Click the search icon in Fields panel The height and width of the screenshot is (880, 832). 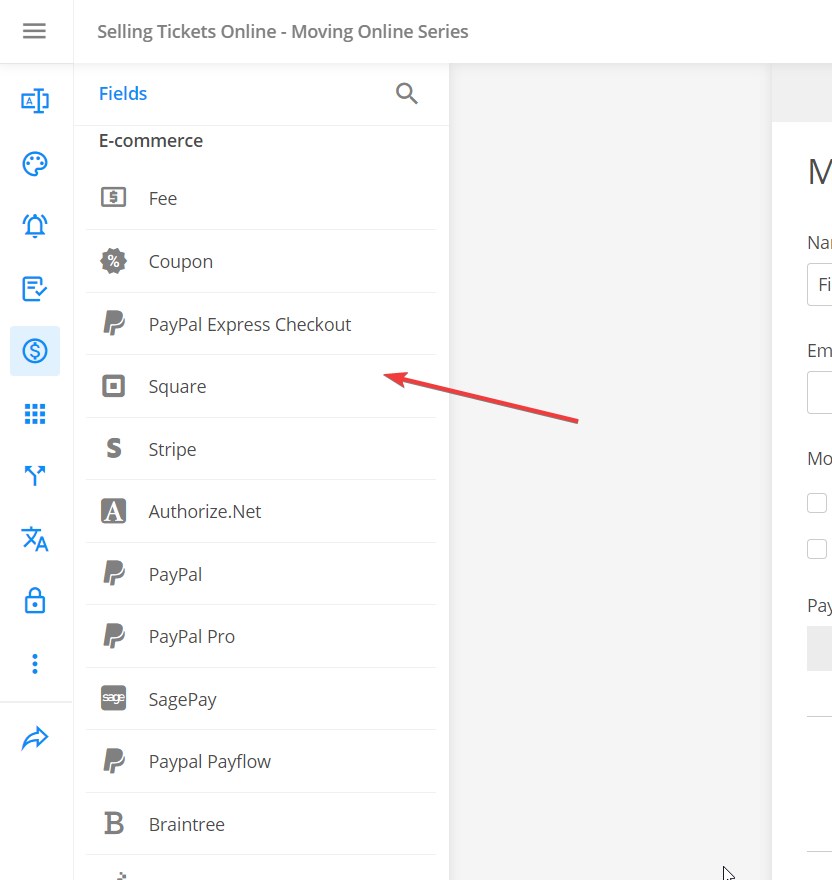[406, 94]
